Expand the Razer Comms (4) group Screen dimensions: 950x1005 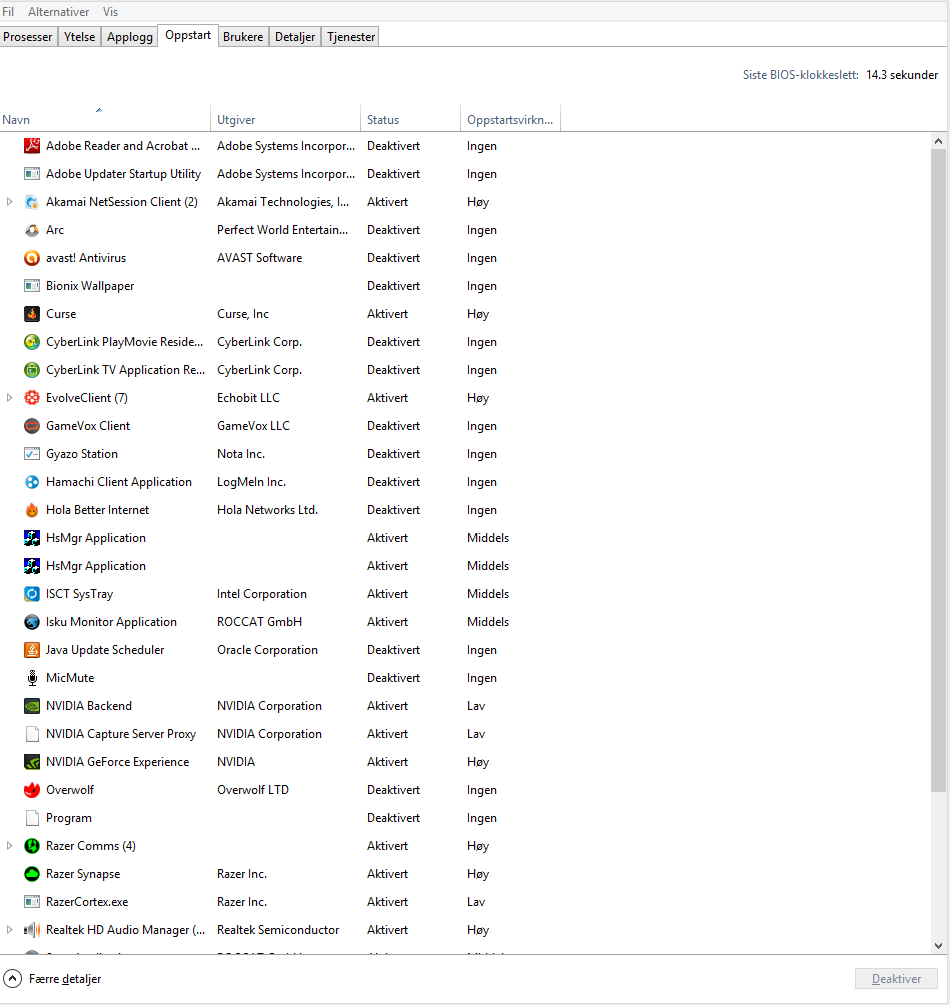9,845
